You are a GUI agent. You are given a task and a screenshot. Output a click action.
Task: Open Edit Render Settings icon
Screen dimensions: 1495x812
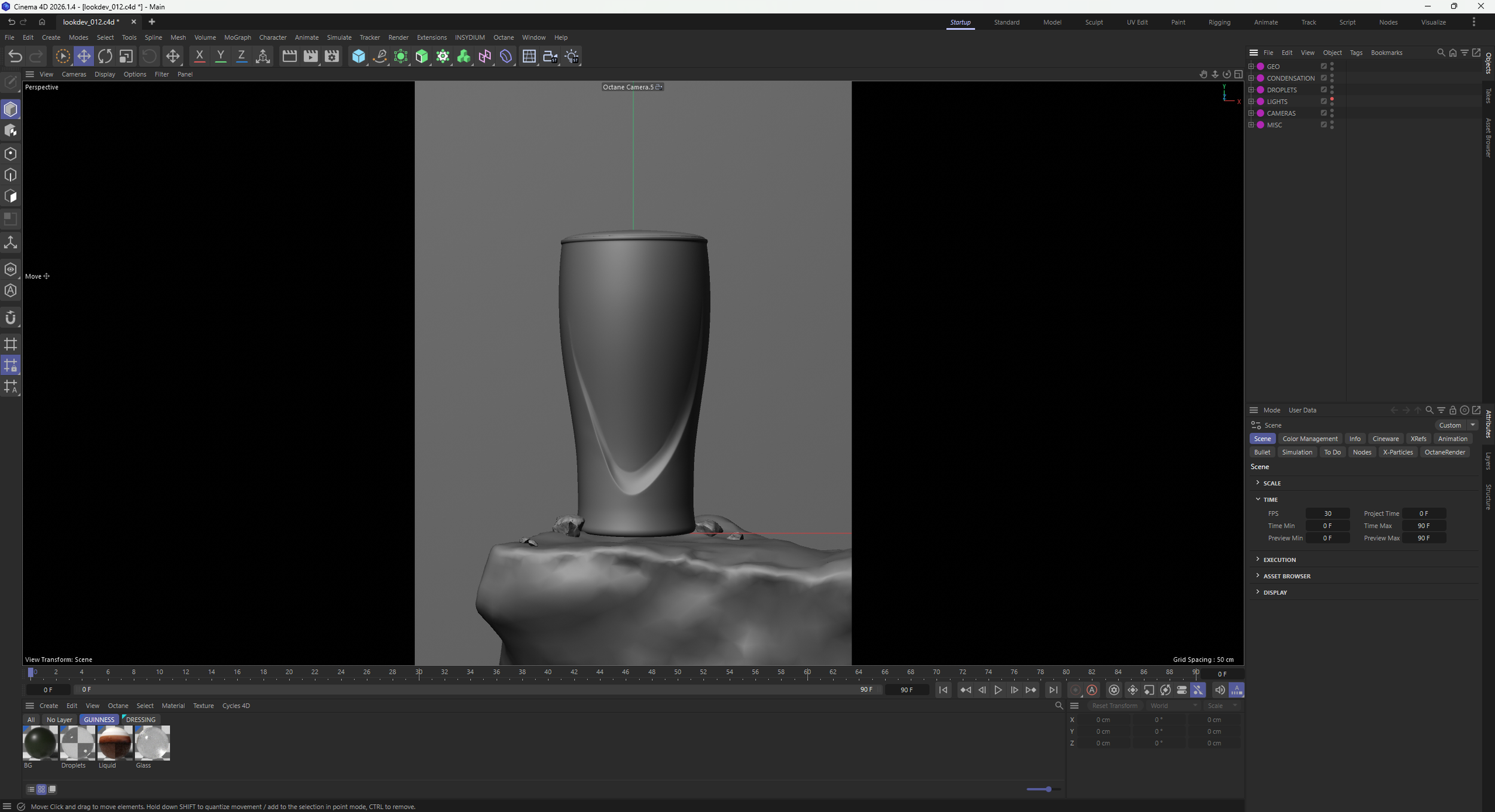pyautogui.click(x=332, y=56)
